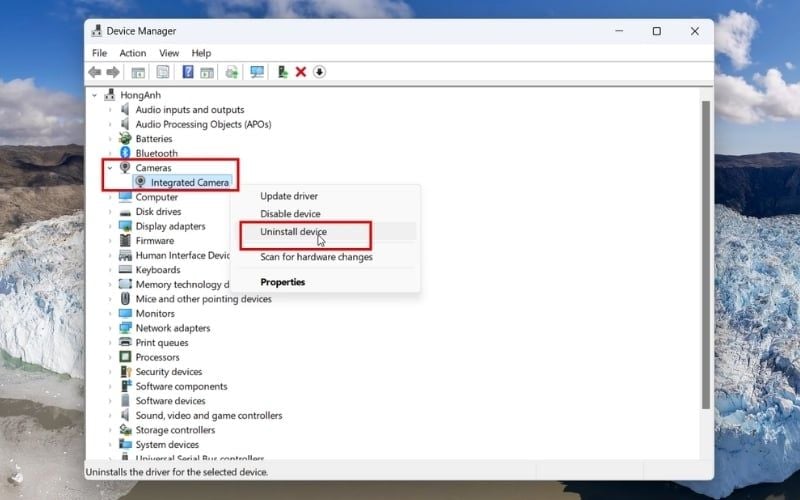
Task: Expand the Disk drives chevron
Action: point(110,211)
